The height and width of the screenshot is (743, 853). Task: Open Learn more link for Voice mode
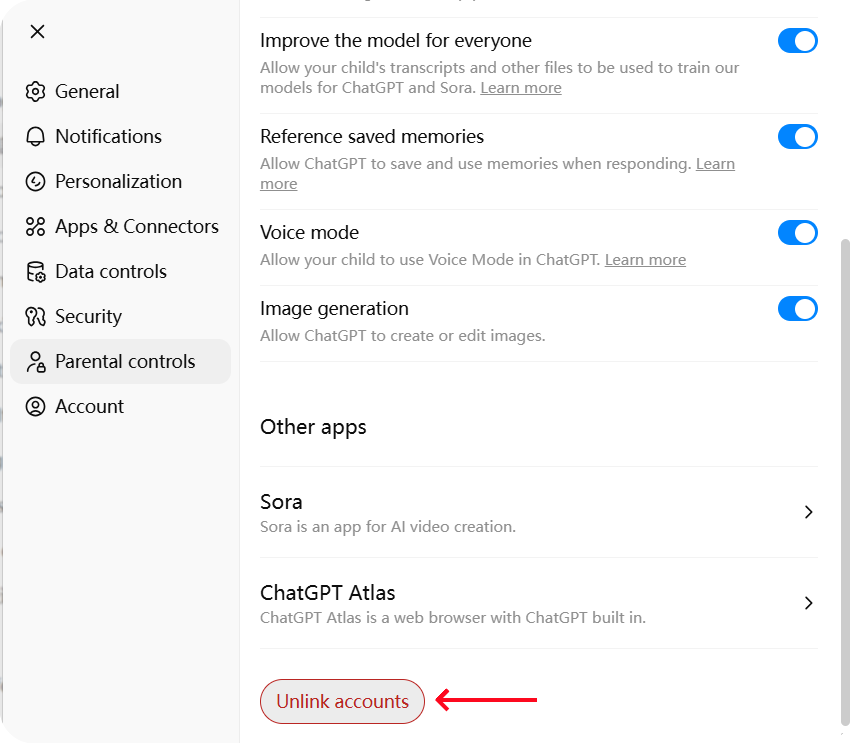coord(645,260)
